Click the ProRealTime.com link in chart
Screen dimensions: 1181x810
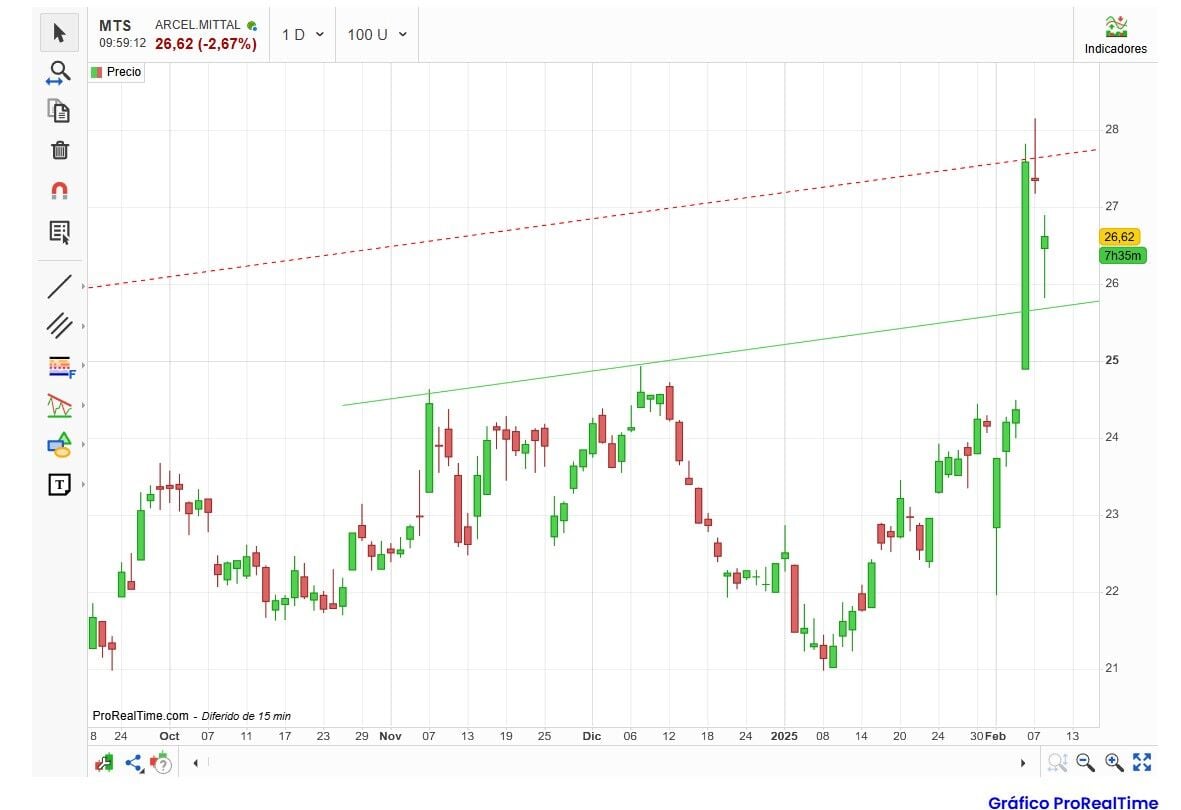tap(140, 716)
